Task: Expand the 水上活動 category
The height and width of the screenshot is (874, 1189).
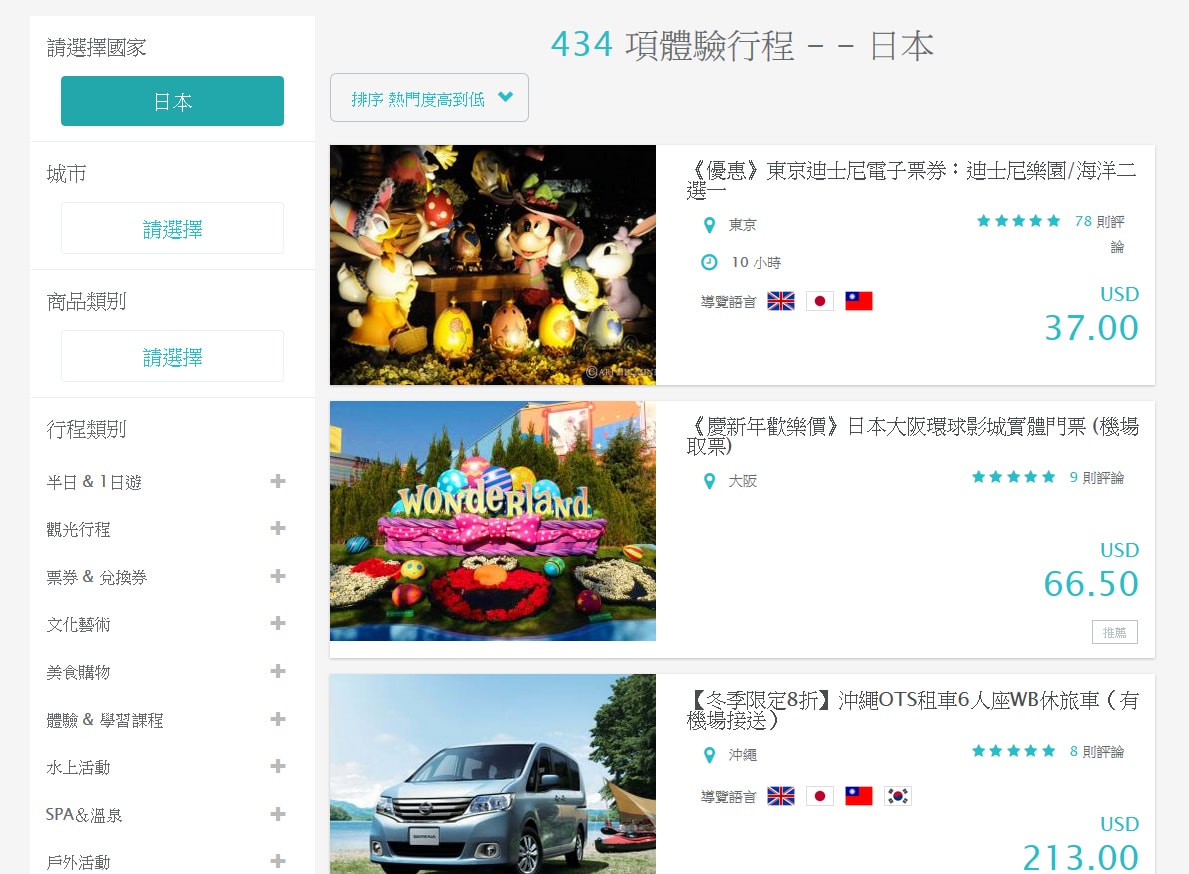Action: [278, 766]
